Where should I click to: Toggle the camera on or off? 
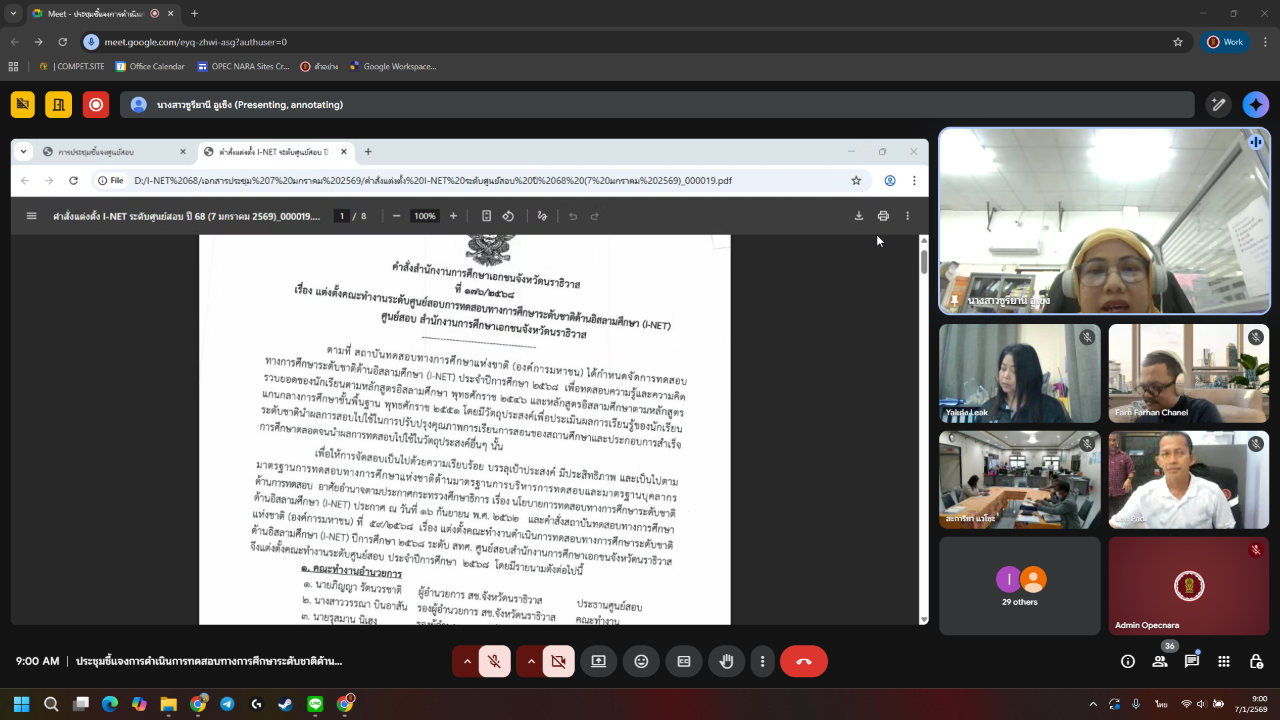(x=558, y=661)
